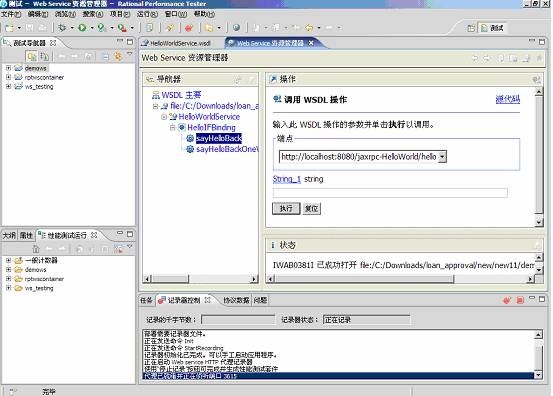Open the 运行 menu
This screenshot has height=396, width=553.
coord(147,14)
